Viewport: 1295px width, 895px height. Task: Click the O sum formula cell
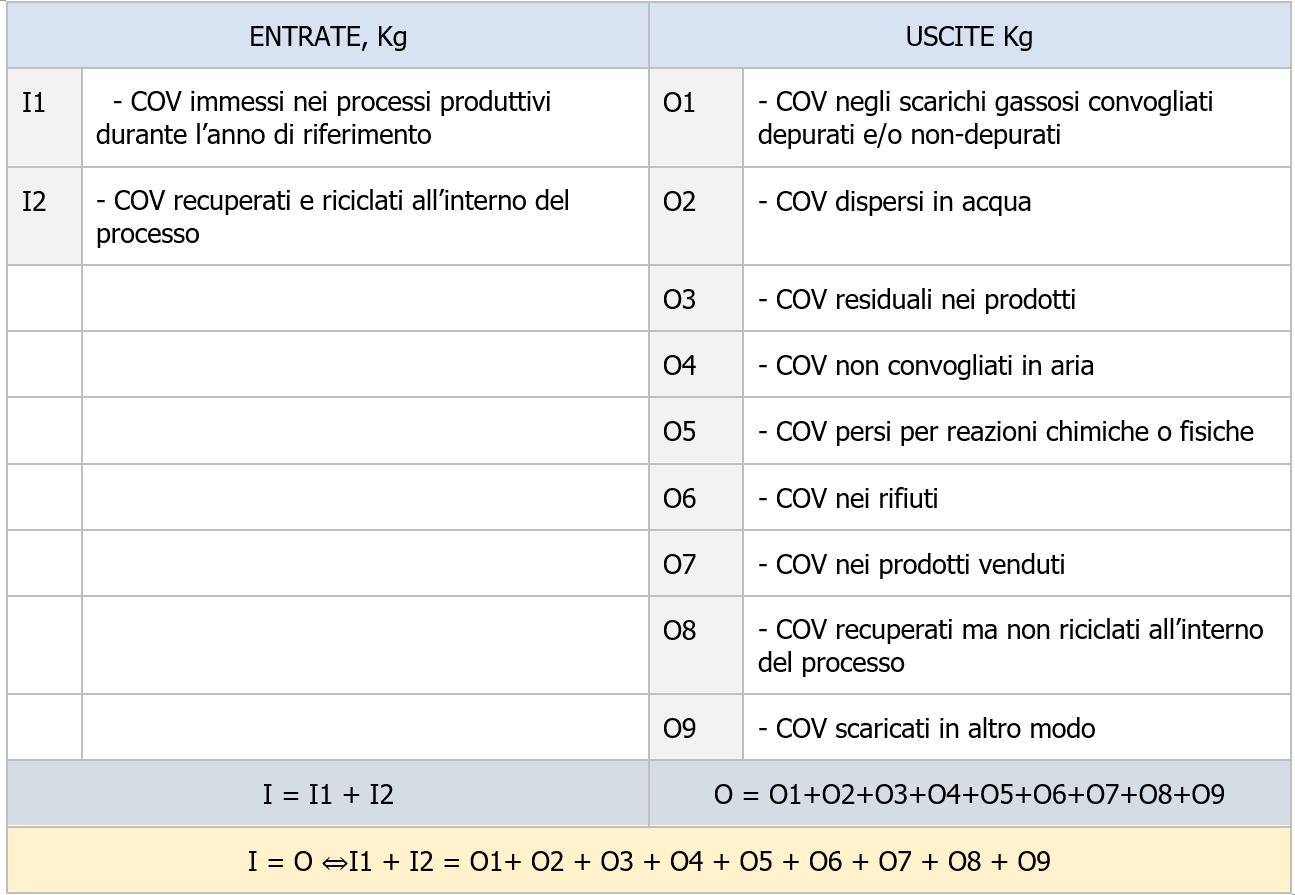coord(969,794)
